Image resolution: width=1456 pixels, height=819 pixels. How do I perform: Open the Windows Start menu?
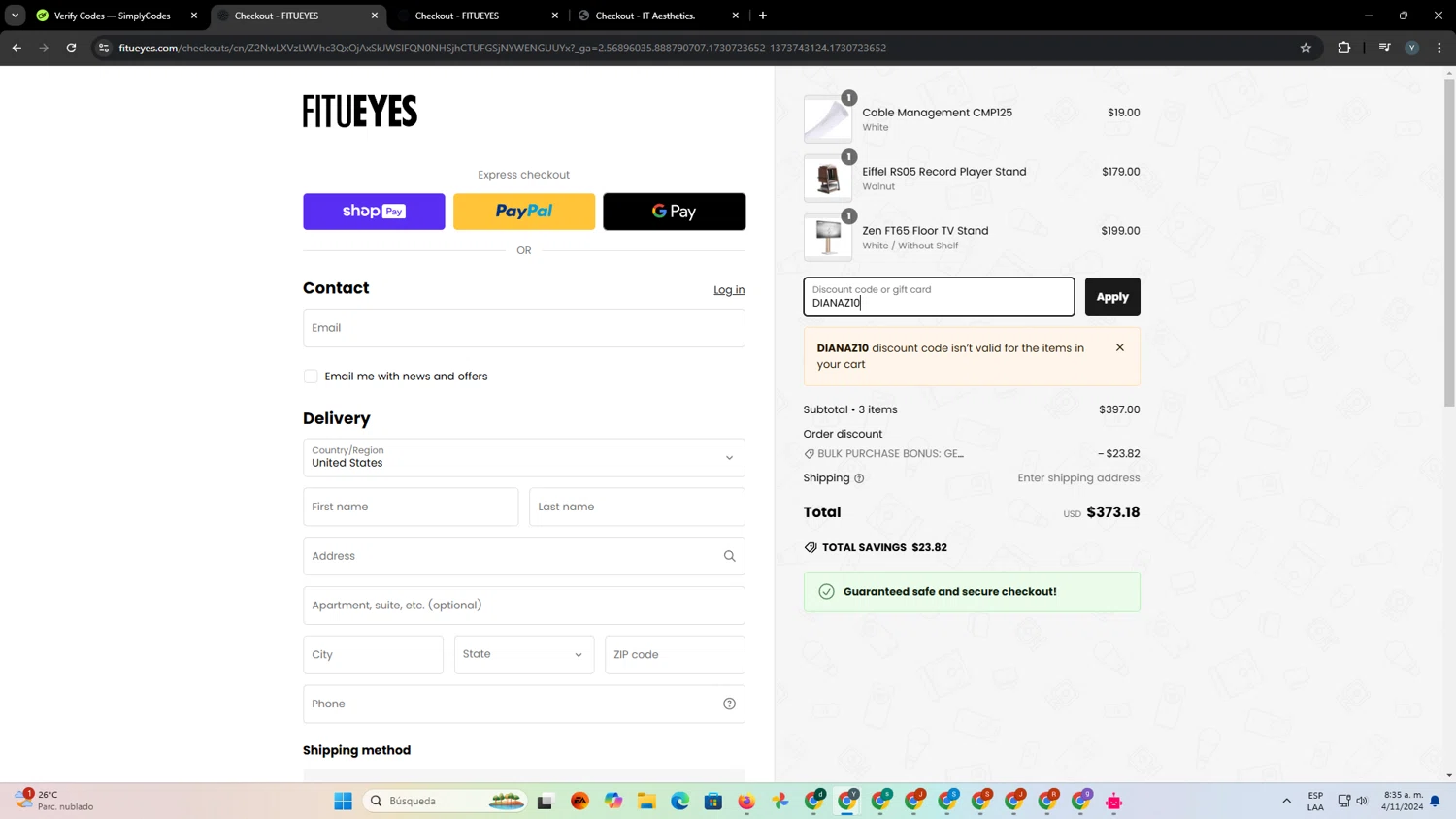[343, 801]
